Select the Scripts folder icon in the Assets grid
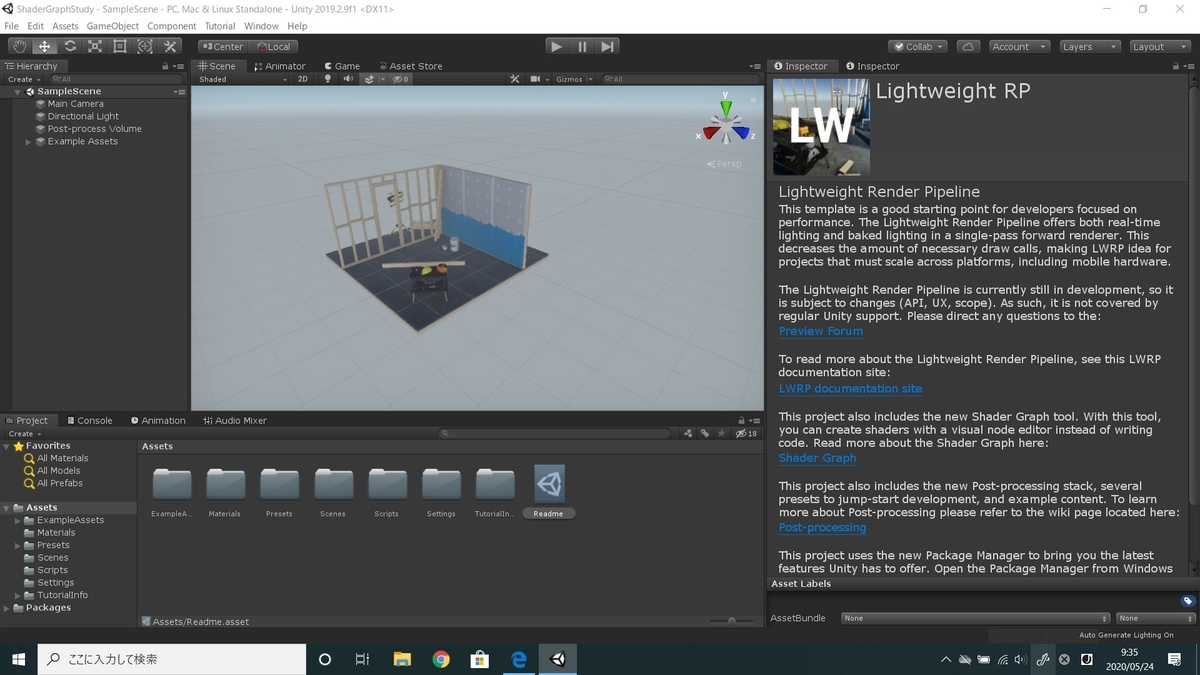Image resolution: width=1200 pixels, height=675 pixels. click(387, 484)
